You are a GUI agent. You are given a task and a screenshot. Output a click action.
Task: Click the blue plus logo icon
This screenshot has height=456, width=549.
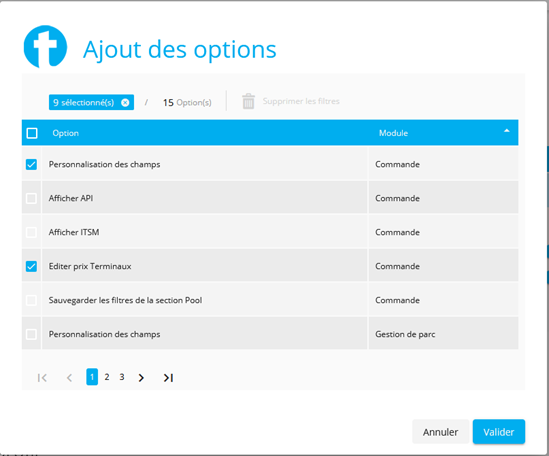[x=45, y=46]
